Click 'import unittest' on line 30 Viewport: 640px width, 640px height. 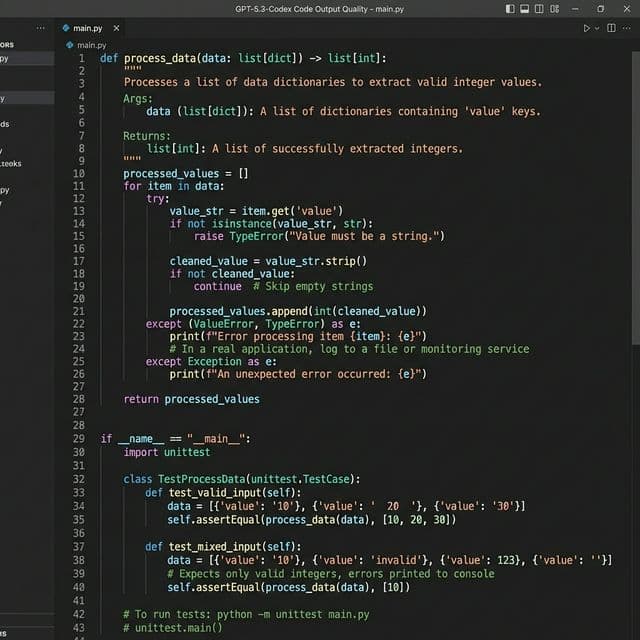(167, 452)
